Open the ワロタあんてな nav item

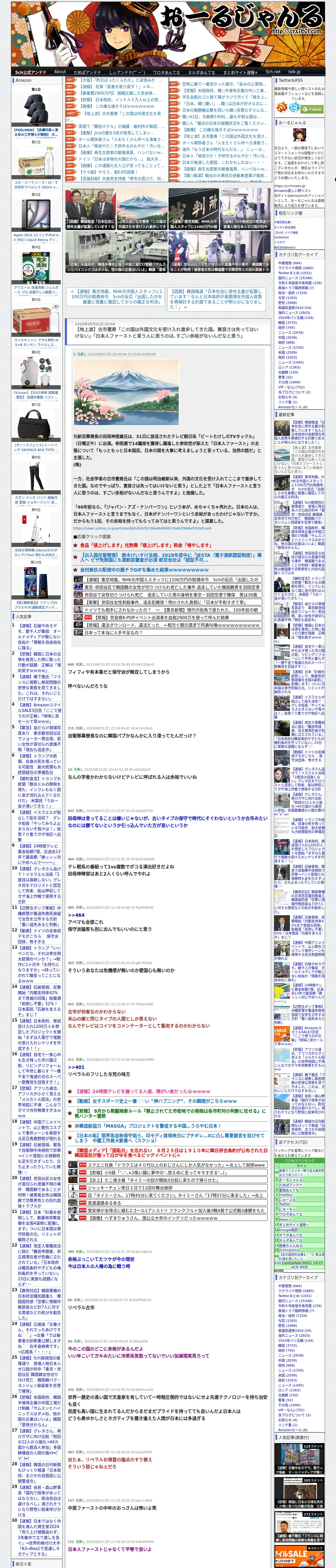pyautogui.click(x=166, y=72)
